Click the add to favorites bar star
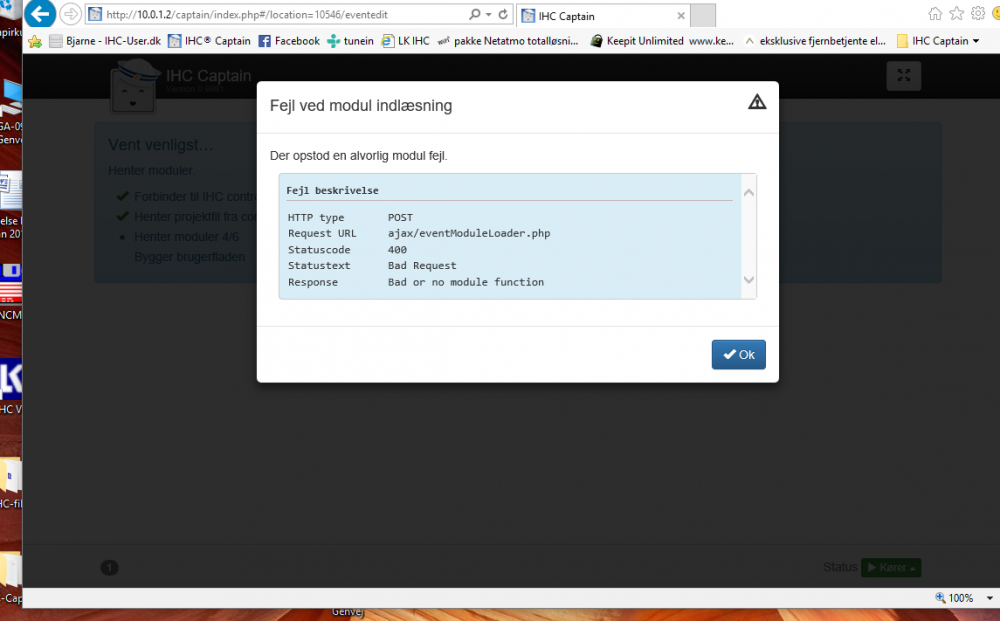The width and height of the screenshot is (1000, 621). pos(35,41)
